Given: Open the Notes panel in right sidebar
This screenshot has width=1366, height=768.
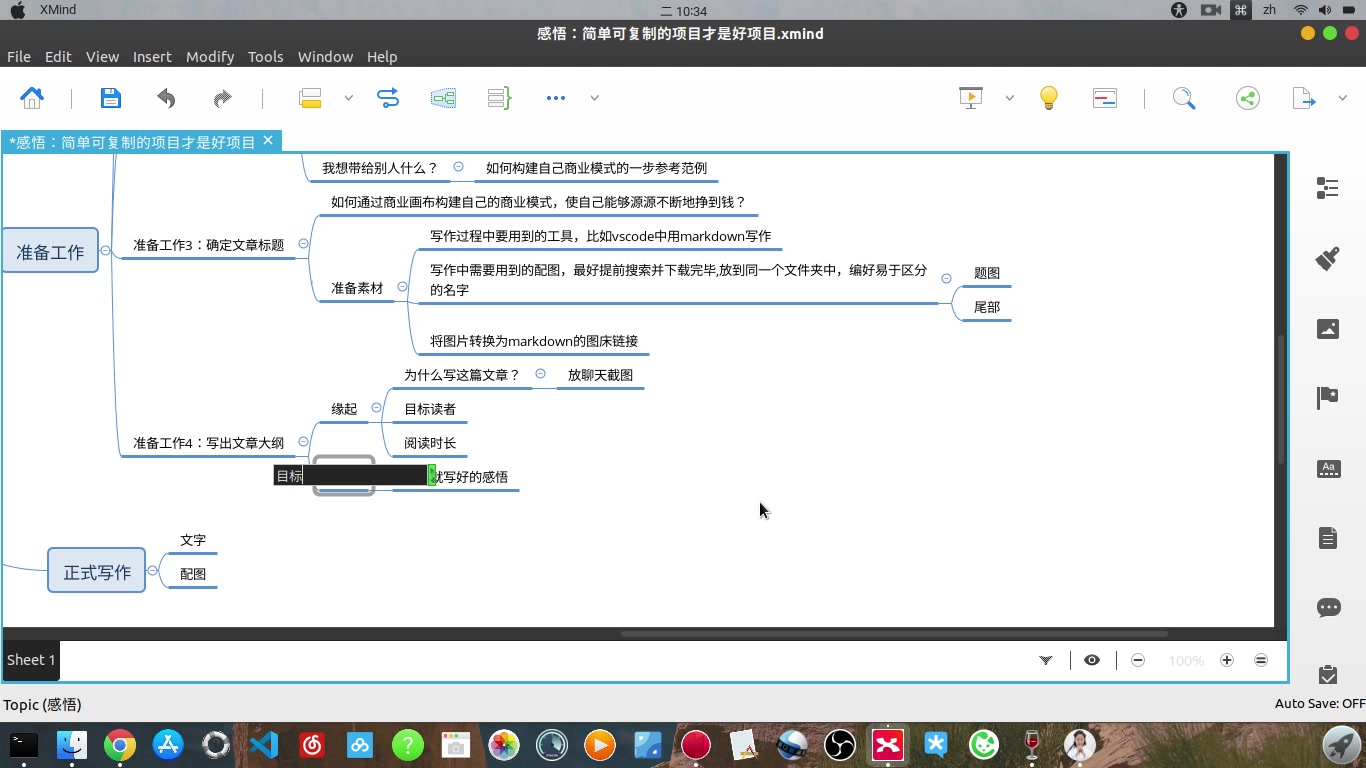Looking at the screenshot, I should [1327, 538].
